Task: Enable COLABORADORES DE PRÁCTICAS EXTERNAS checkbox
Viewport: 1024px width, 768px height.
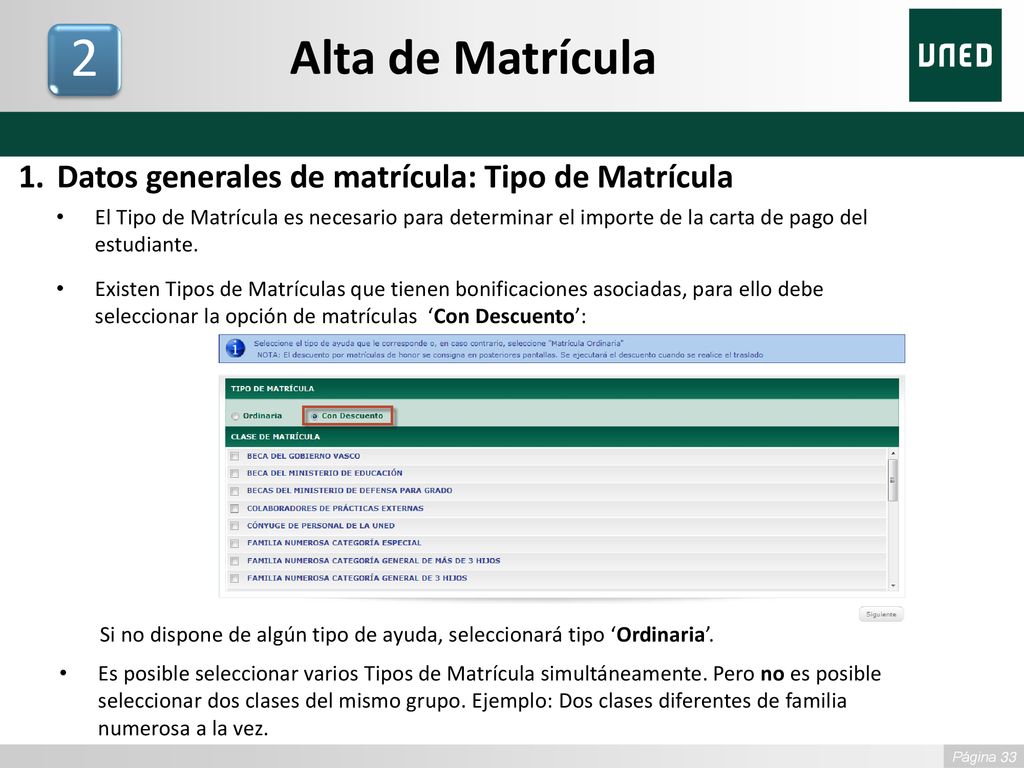Action: [234, 509]
